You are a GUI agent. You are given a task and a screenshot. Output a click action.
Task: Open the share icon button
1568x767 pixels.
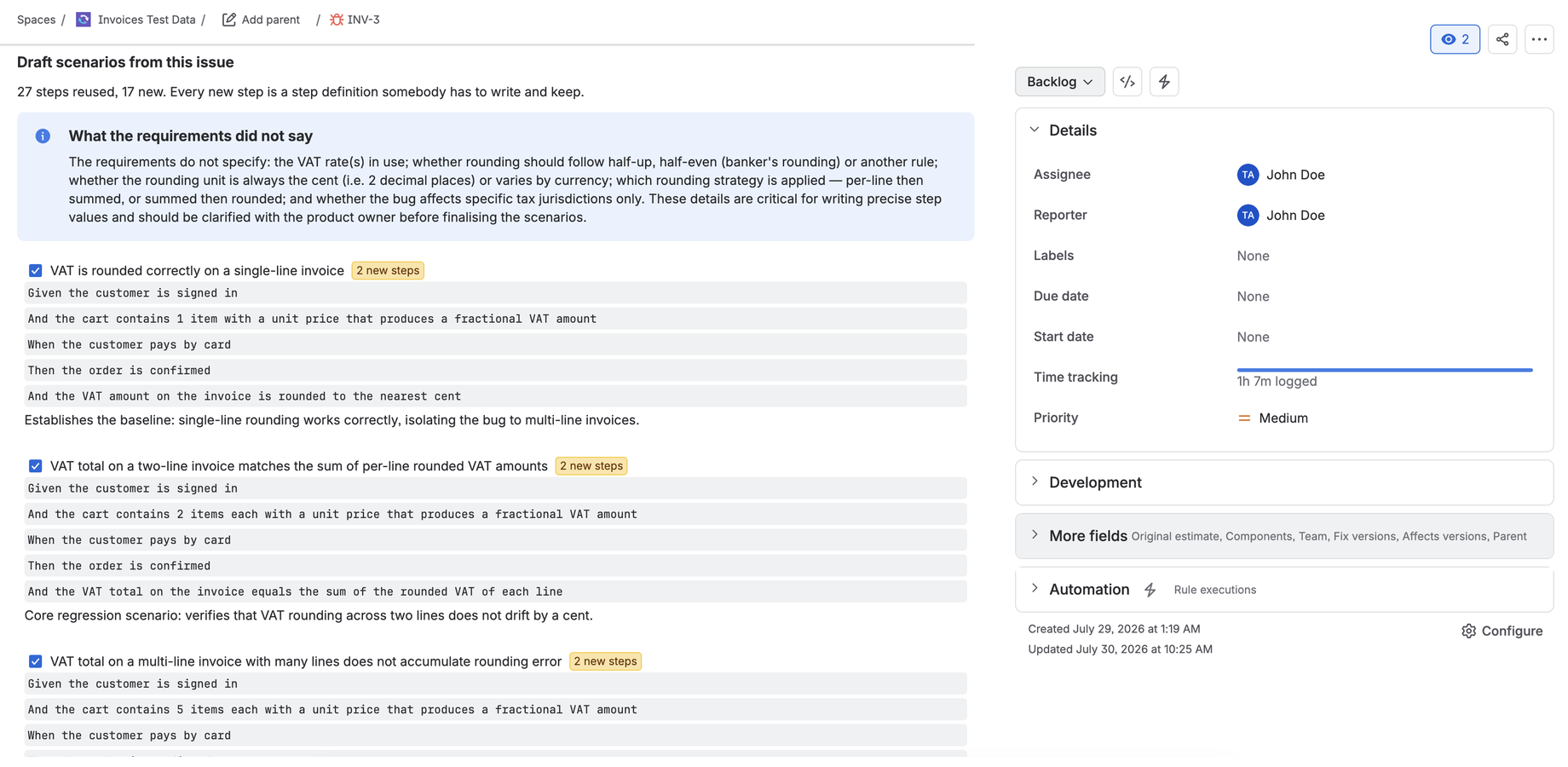(x=1502, y=39)
